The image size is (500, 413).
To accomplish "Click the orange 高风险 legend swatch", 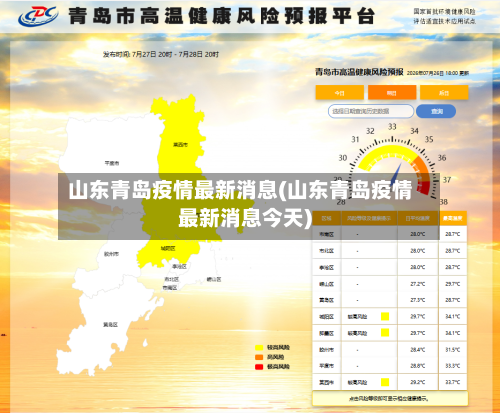I will (x=259, y=357).
